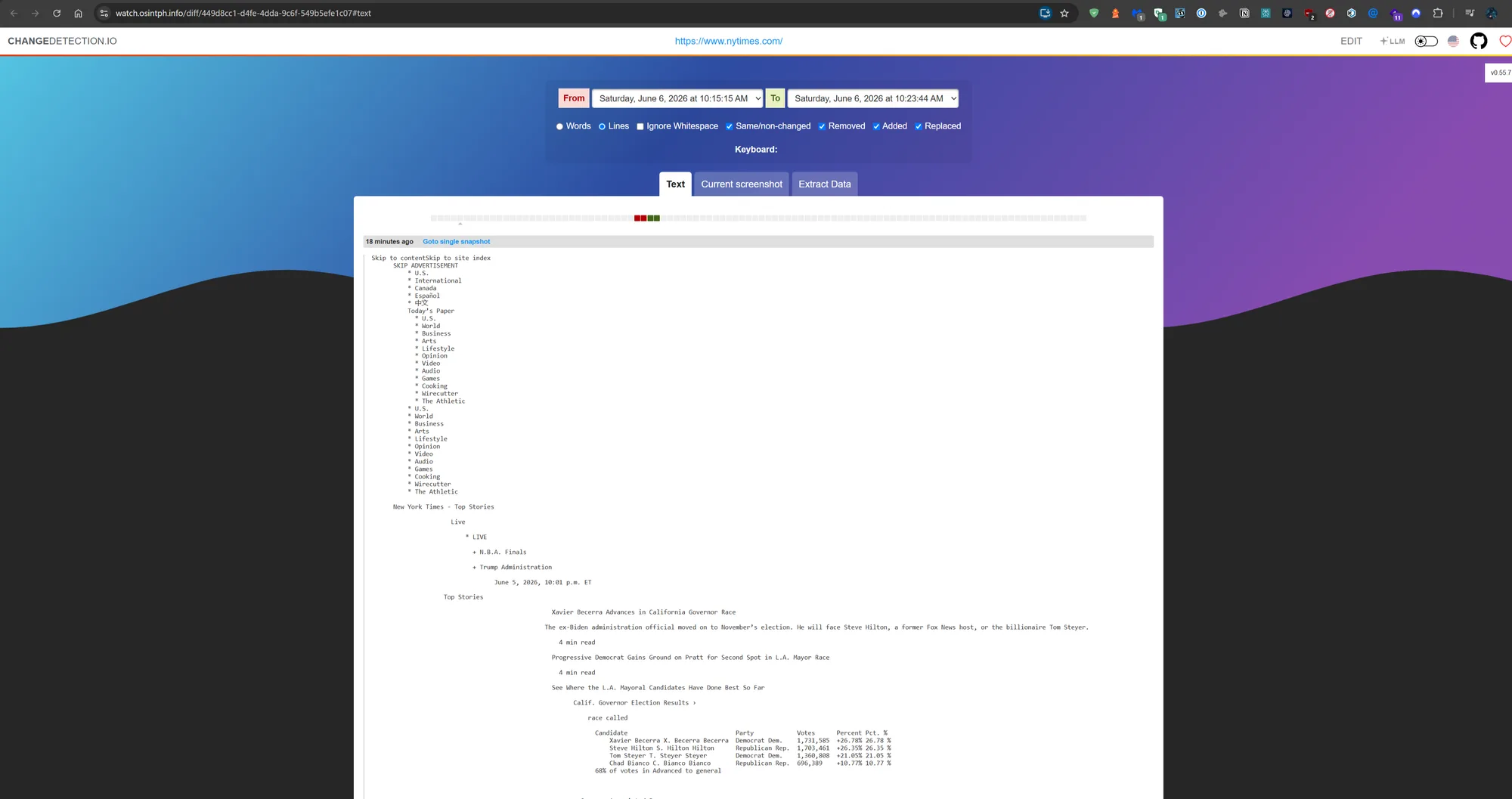Click the green marker in diff minimap
This screenshot has width=1512, height=799.
click(654, 218)
